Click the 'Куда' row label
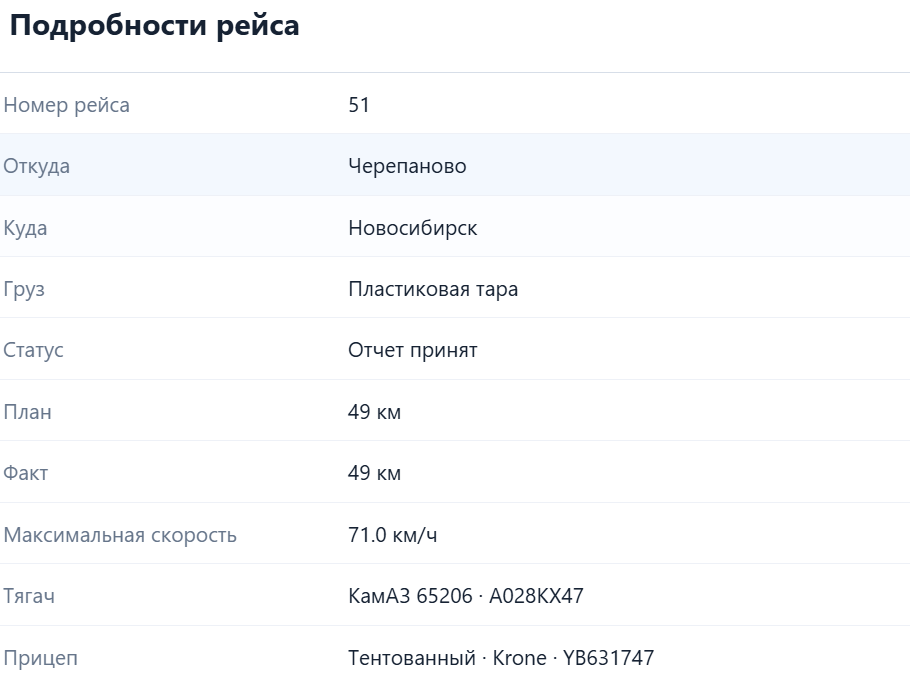This screenshot has width=910, height=688. (x=26, y=228)
